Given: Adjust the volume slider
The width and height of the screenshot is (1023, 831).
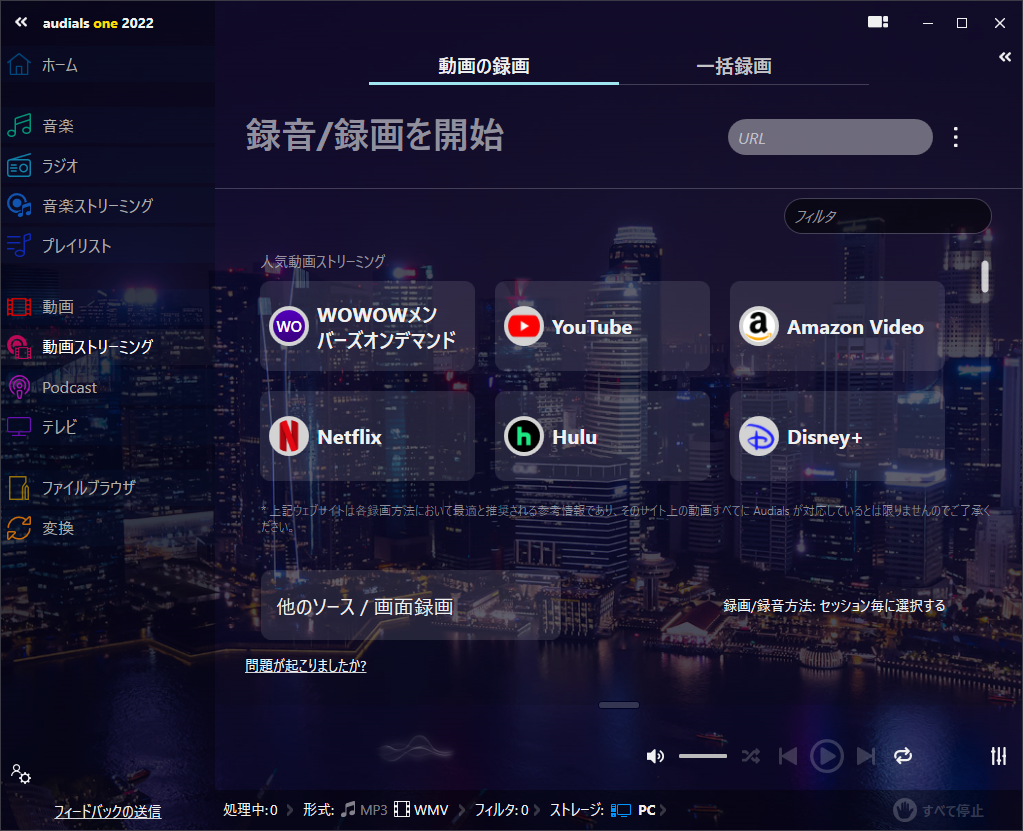Looking at the screenshot, I should [703, 756].
